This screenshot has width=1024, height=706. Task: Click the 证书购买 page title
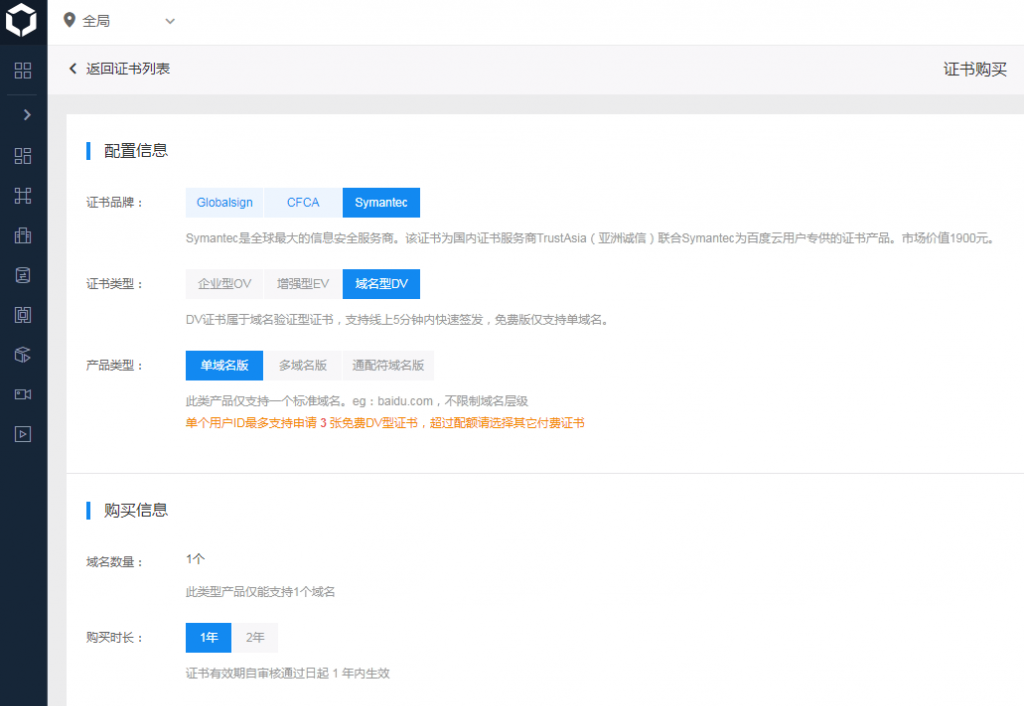975,69
